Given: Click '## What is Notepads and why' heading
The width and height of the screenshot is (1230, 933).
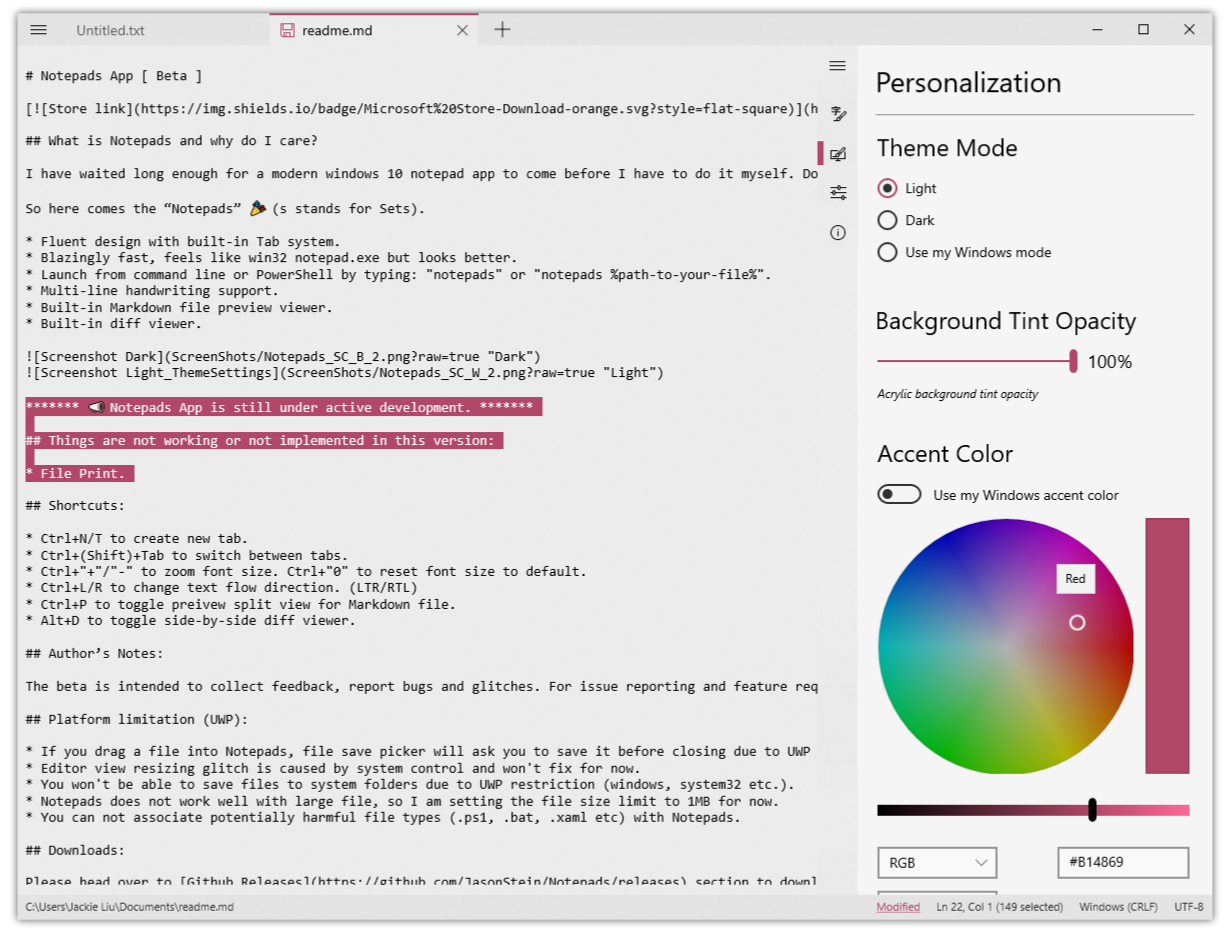Looking at the screenshot, I should (x=172, y=141).
